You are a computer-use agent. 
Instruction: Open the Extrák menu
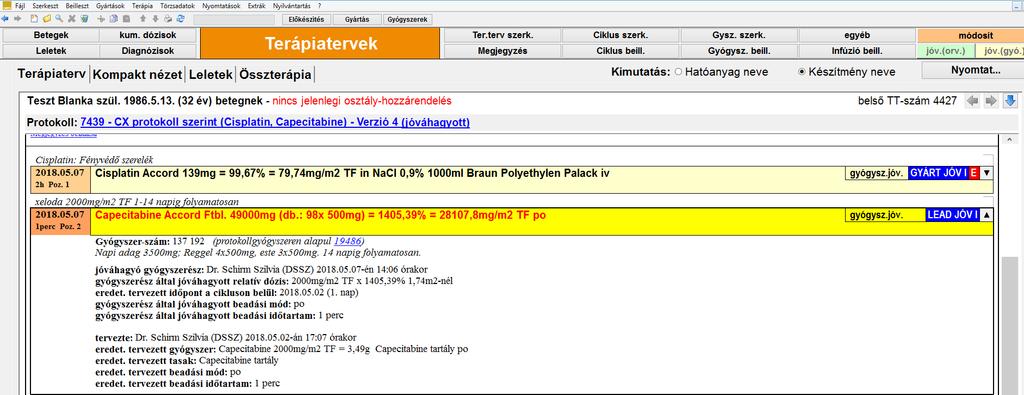pyautogui.click(x=257, y=5)
